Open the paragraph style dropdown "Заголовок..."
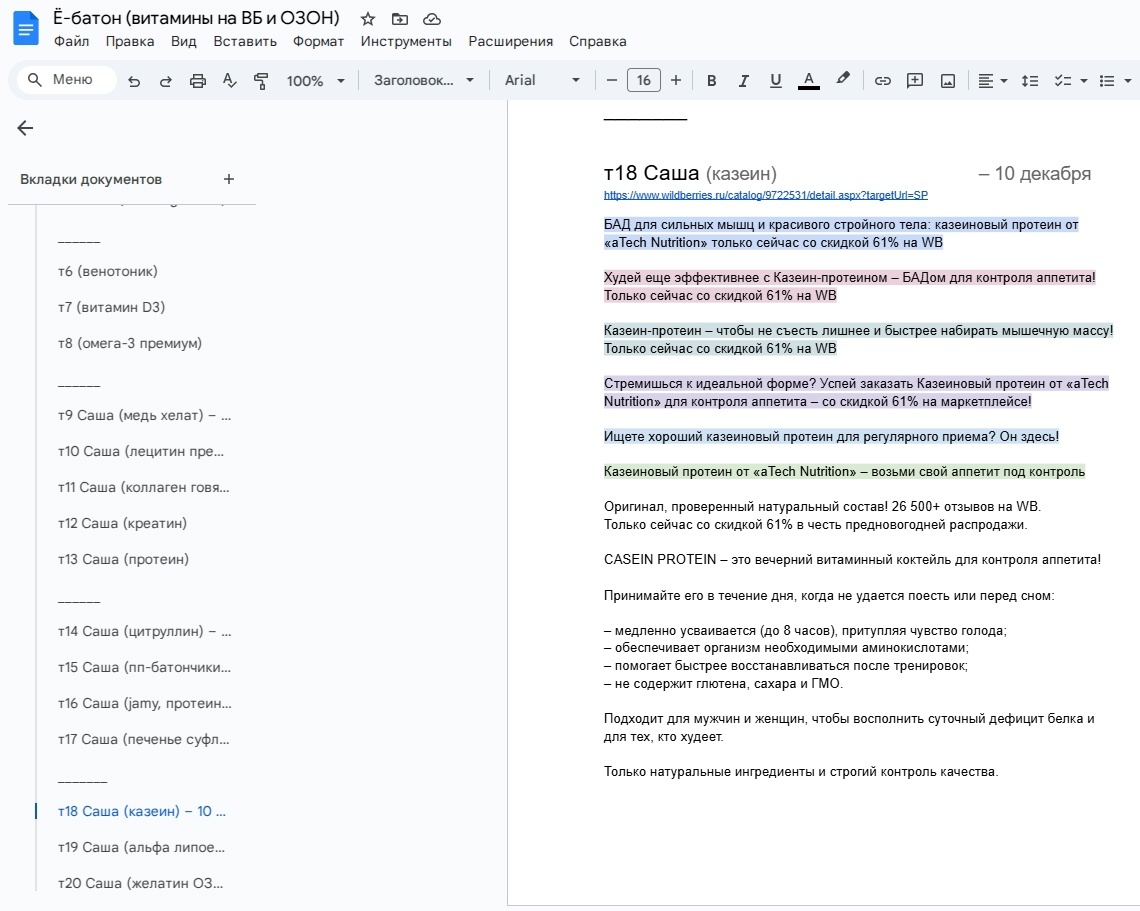 [x=424, y=80]
